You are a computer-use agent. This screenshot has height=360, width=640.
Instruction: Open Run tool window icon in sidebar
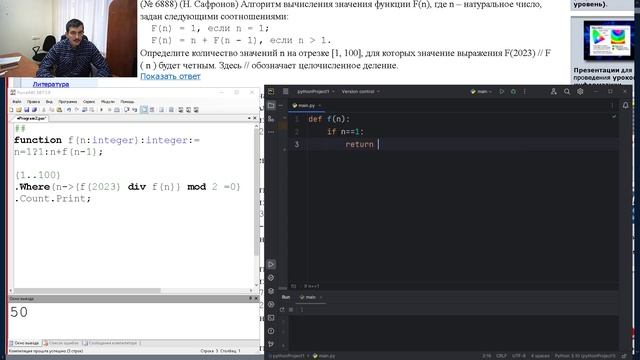coord(271,264)
